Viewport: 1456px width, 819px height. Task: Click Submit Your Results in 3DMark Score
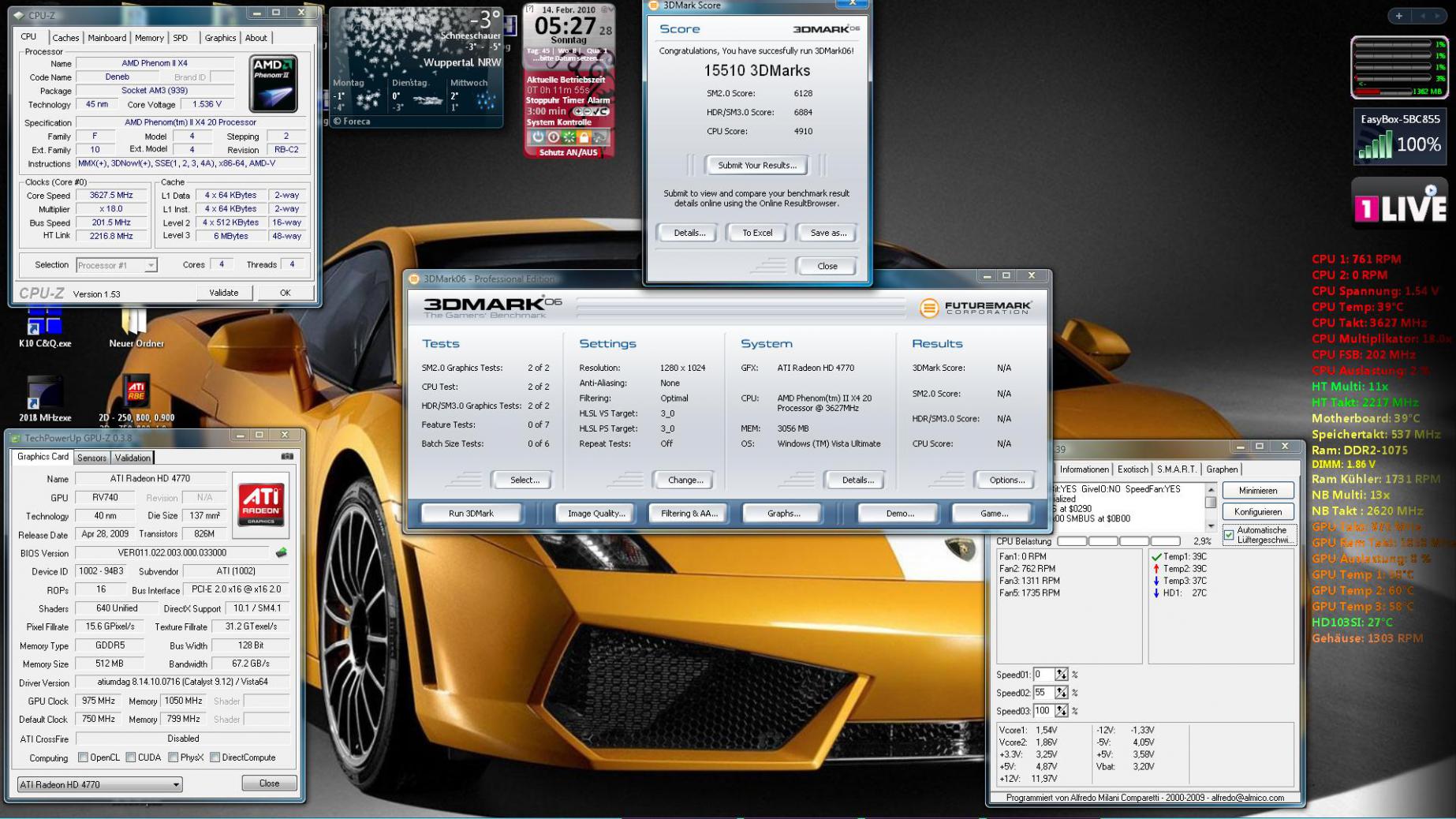click(756, 165)
